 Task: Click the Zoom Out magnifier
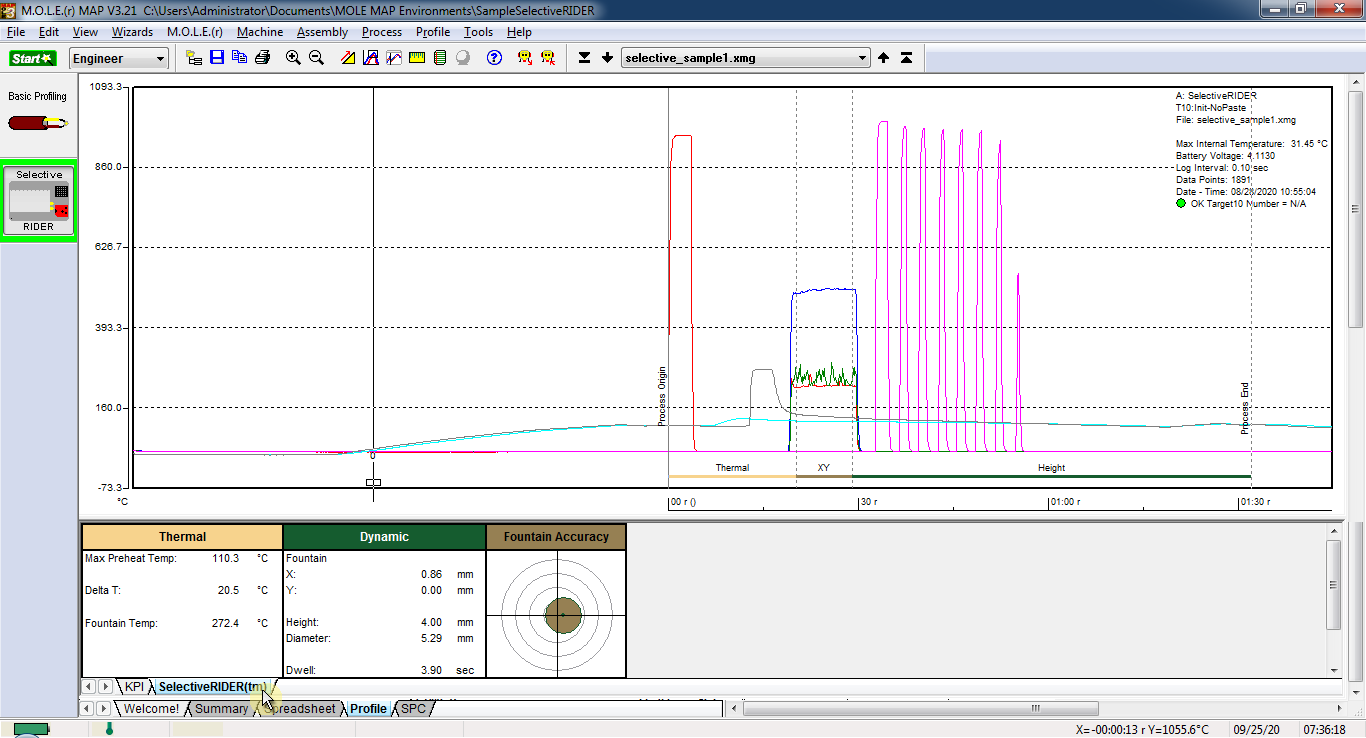pyautogui.click(x=316, y=58)
